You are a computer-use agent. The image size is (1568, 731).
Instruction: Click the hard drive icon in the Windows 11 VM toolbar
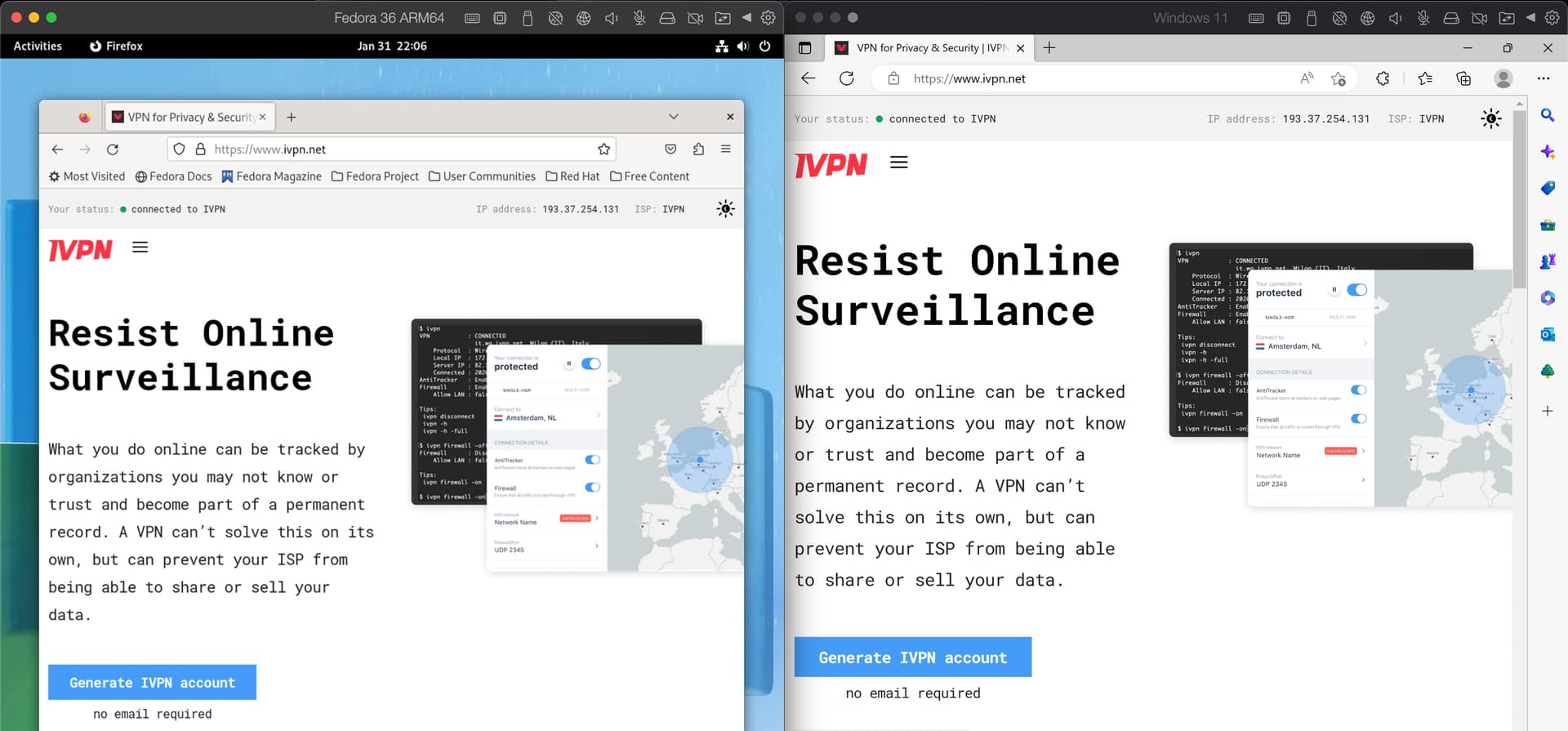tap(1451, 18)
